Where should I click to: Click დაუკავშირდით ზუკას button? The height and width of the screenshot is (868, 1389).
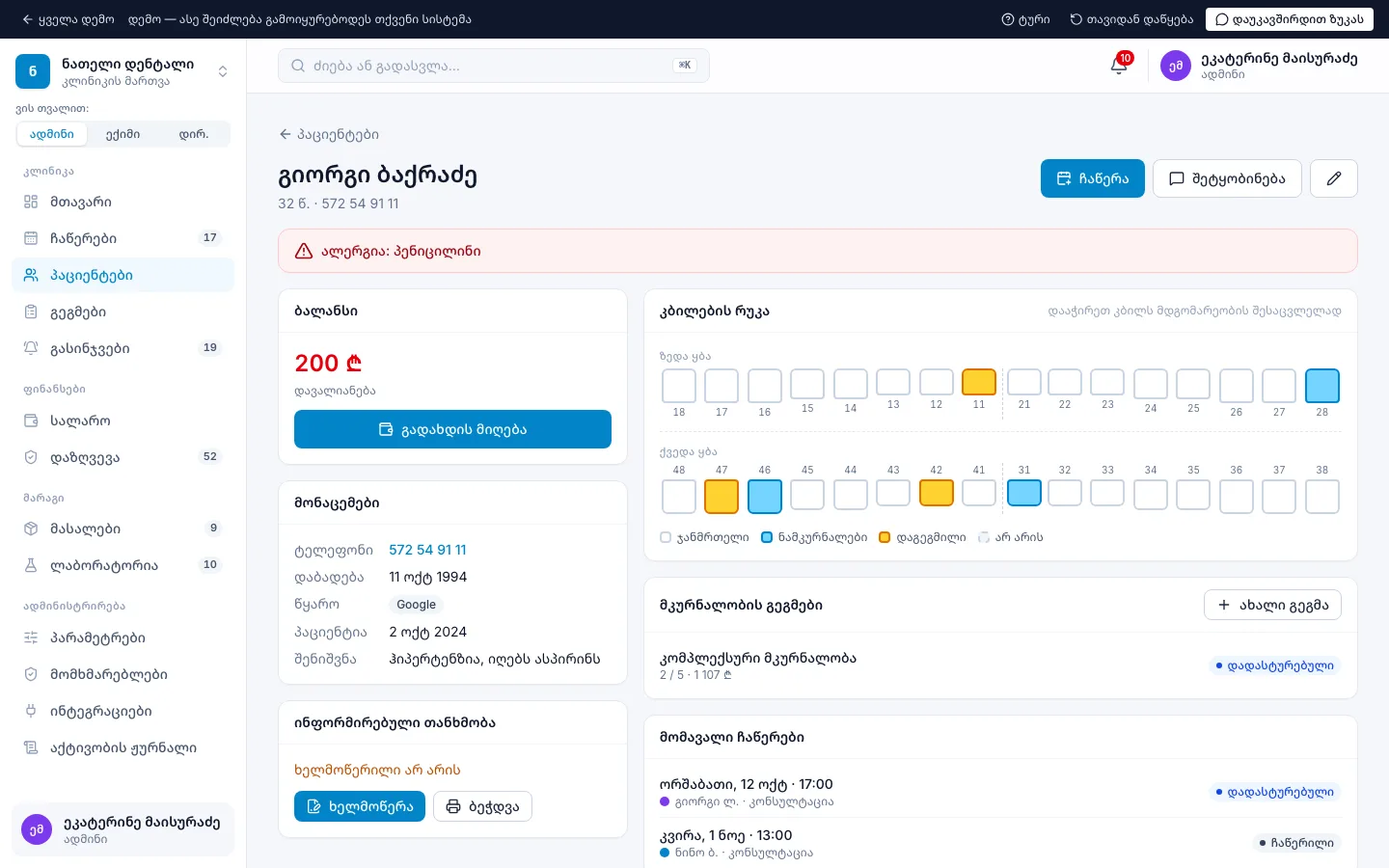coord(1289,19)
